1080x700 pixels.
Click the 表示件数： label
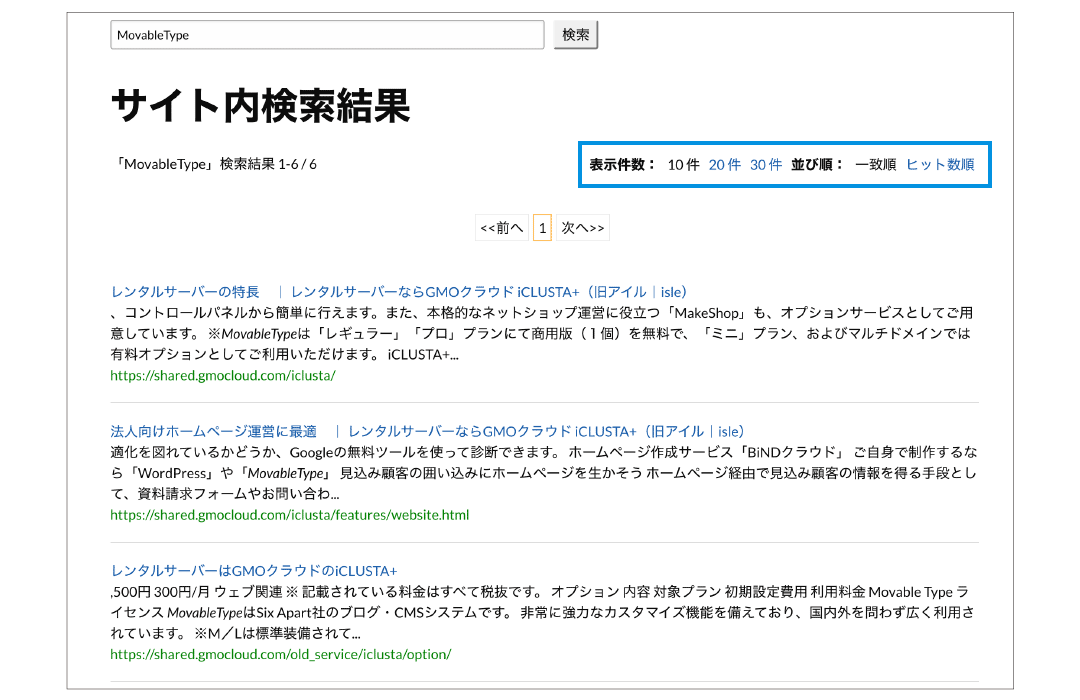coord(623,165)
